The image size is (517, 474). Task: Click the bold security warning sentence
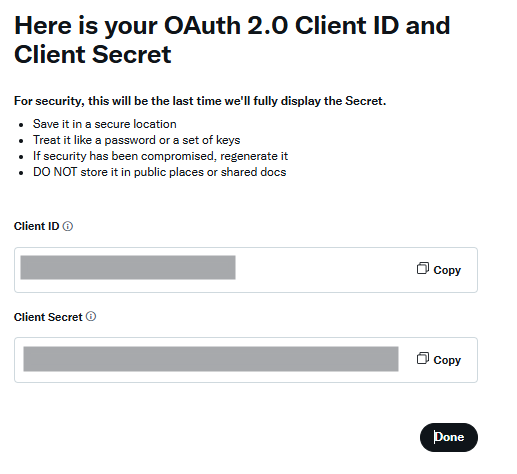click(x=200, y=101)
